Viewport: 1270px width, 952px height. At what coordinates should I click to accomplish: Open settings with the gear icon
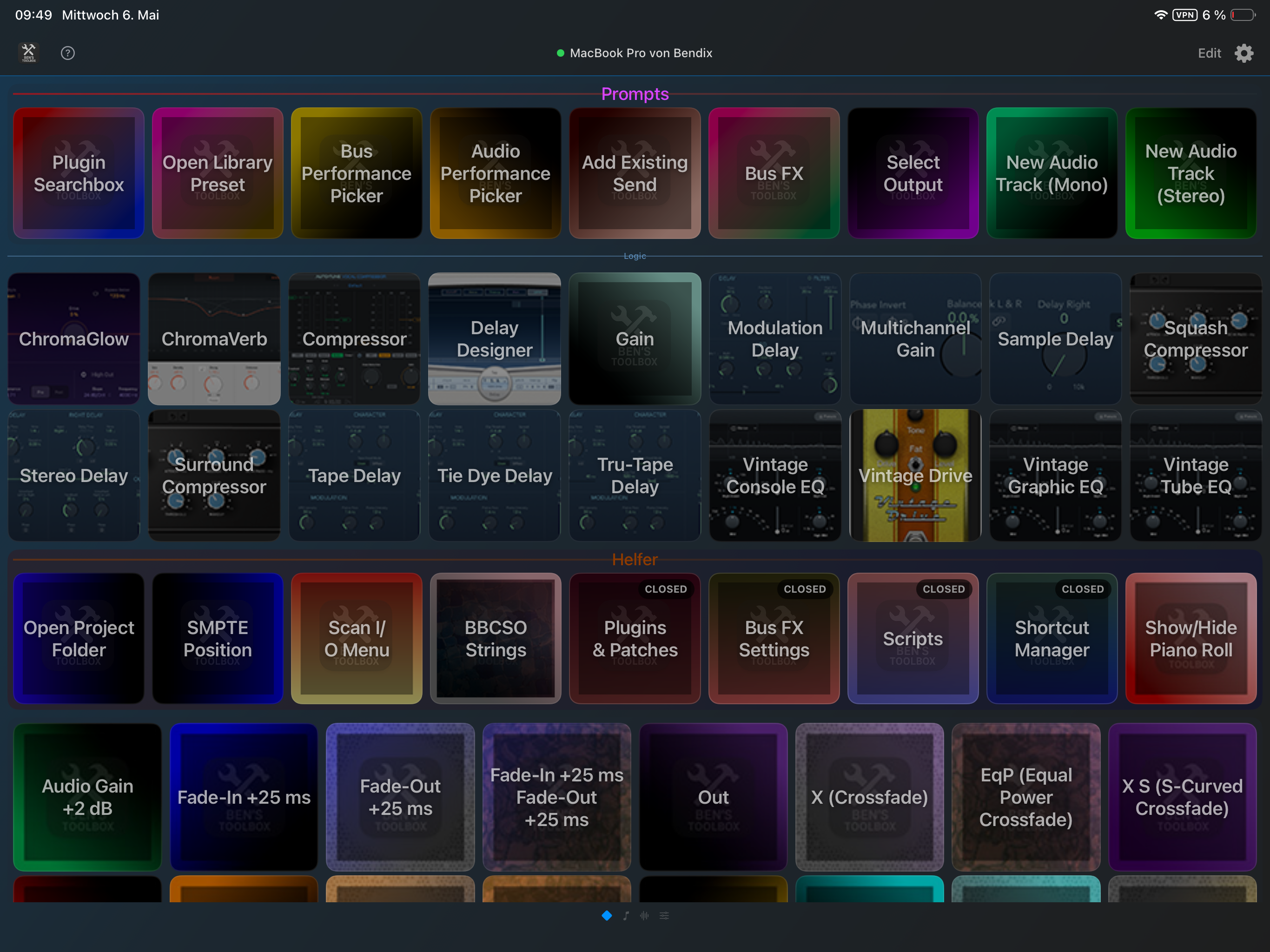coord(1244,53)
